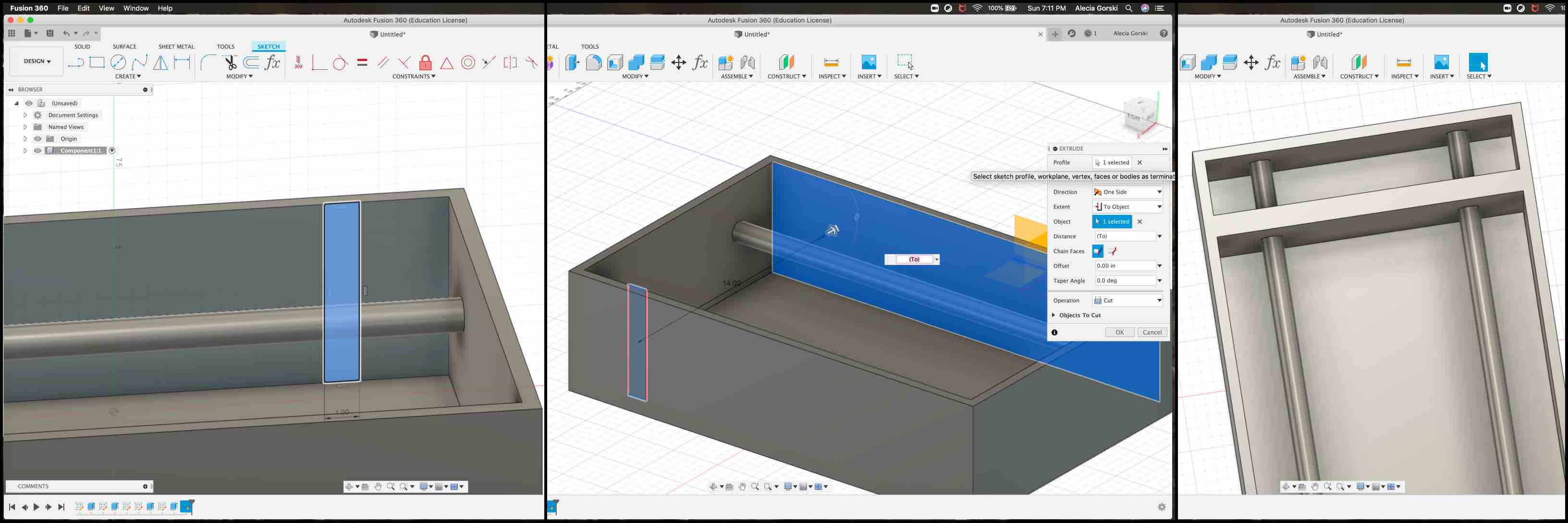Apply the Fix/Unfix lock constraint
This screenshot has height=523, width=1568.
point(426,62)
